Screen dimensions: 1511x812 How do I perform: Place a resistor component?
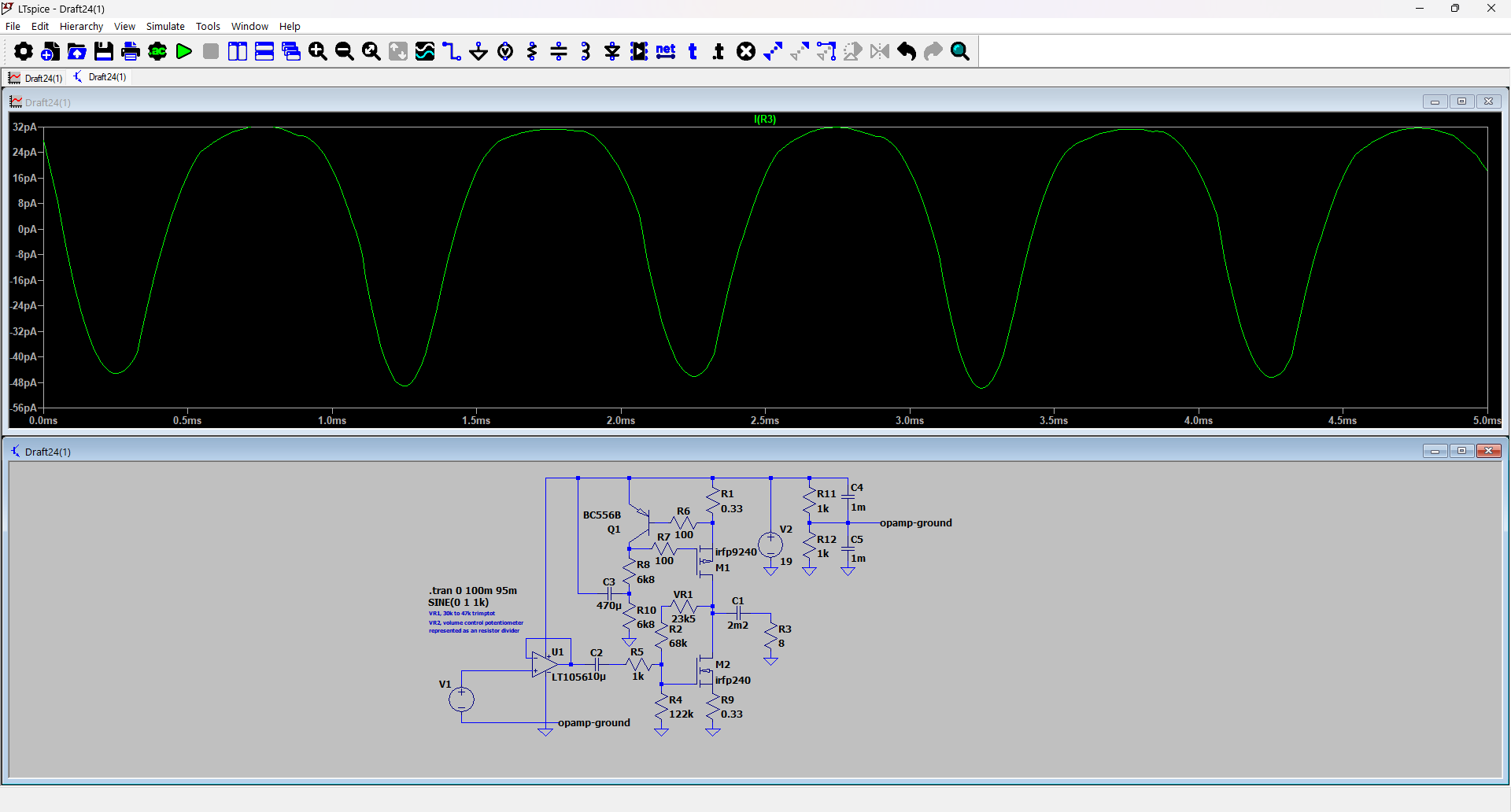(532, 52)
